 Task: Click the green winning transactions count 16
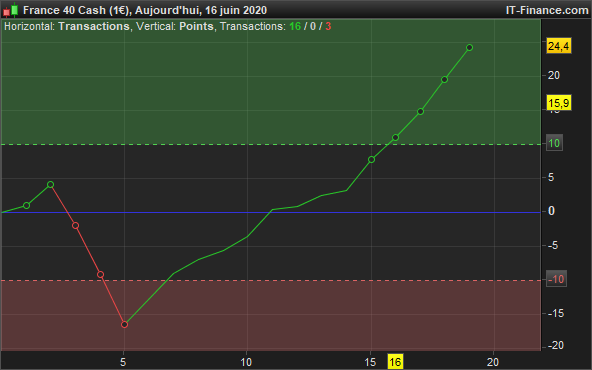click(x=295, y=26)
